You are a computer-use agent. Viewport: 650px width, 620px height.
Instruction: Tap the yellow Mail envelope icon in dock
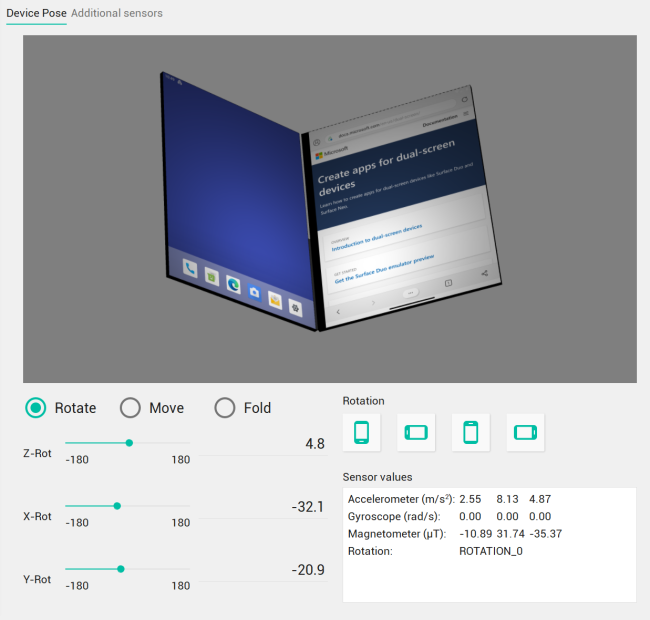(x=275, y=300)
